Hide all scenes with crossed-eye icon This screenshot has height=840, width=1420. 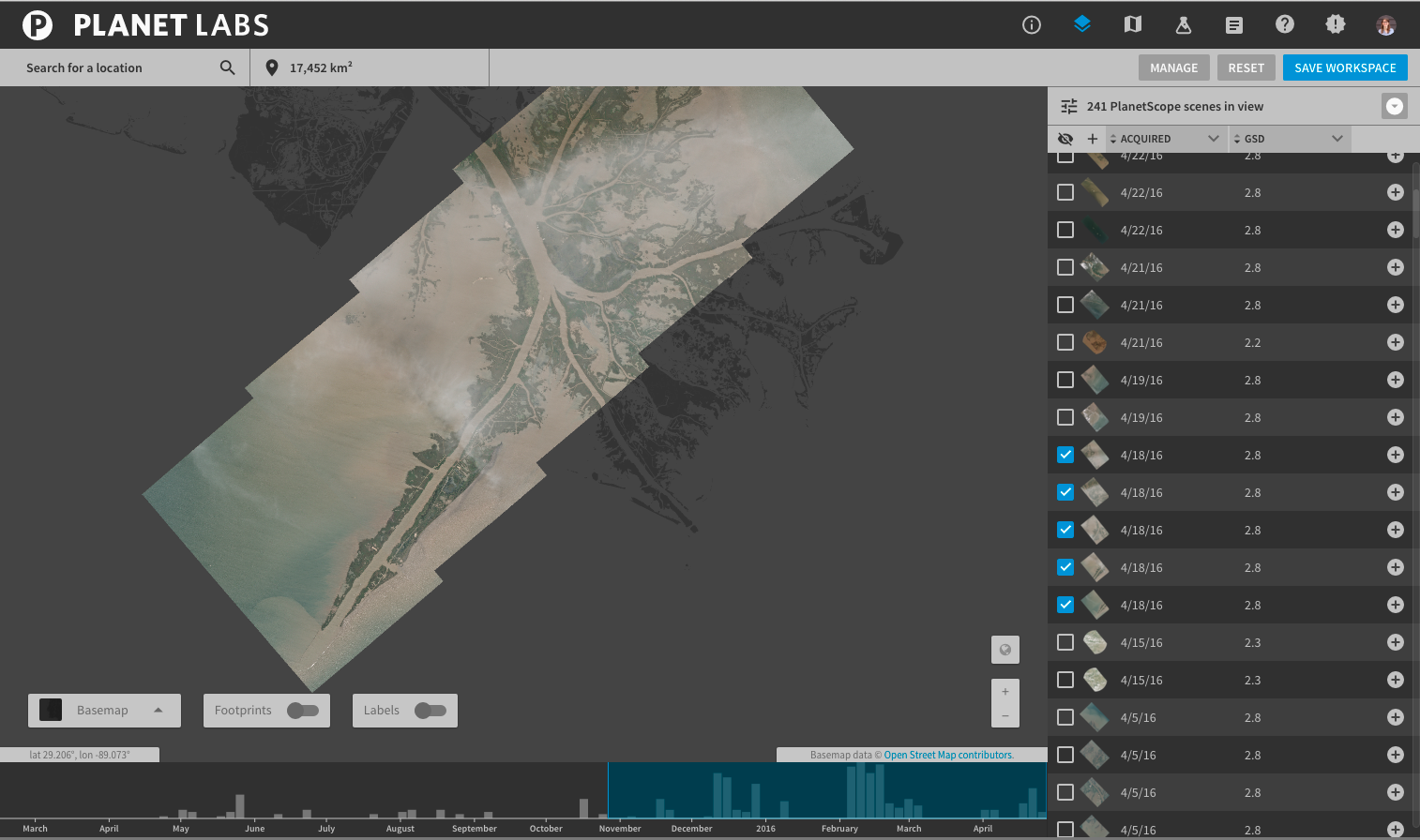(x=1065, y=139)
